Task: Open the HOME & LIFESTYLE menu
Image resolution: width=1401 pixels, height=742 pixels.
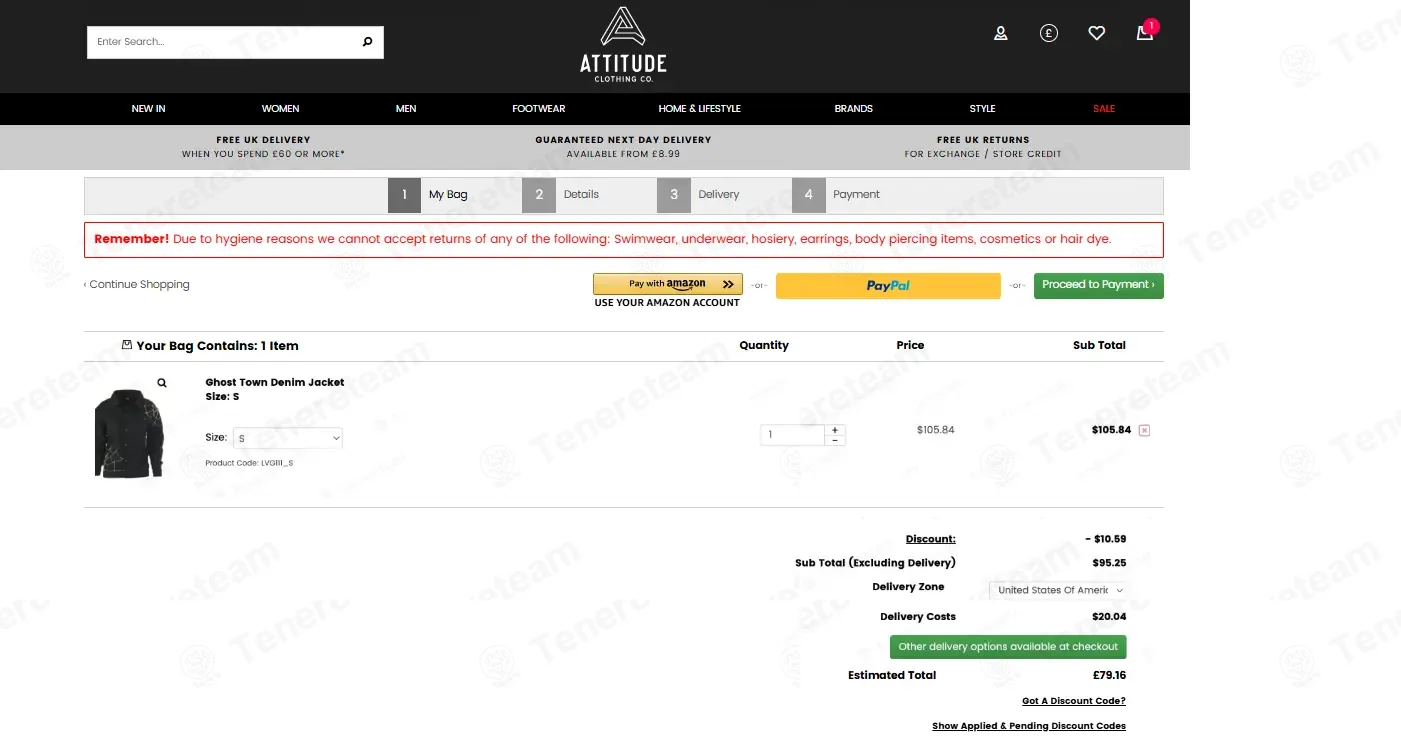Action: (700, 108)
